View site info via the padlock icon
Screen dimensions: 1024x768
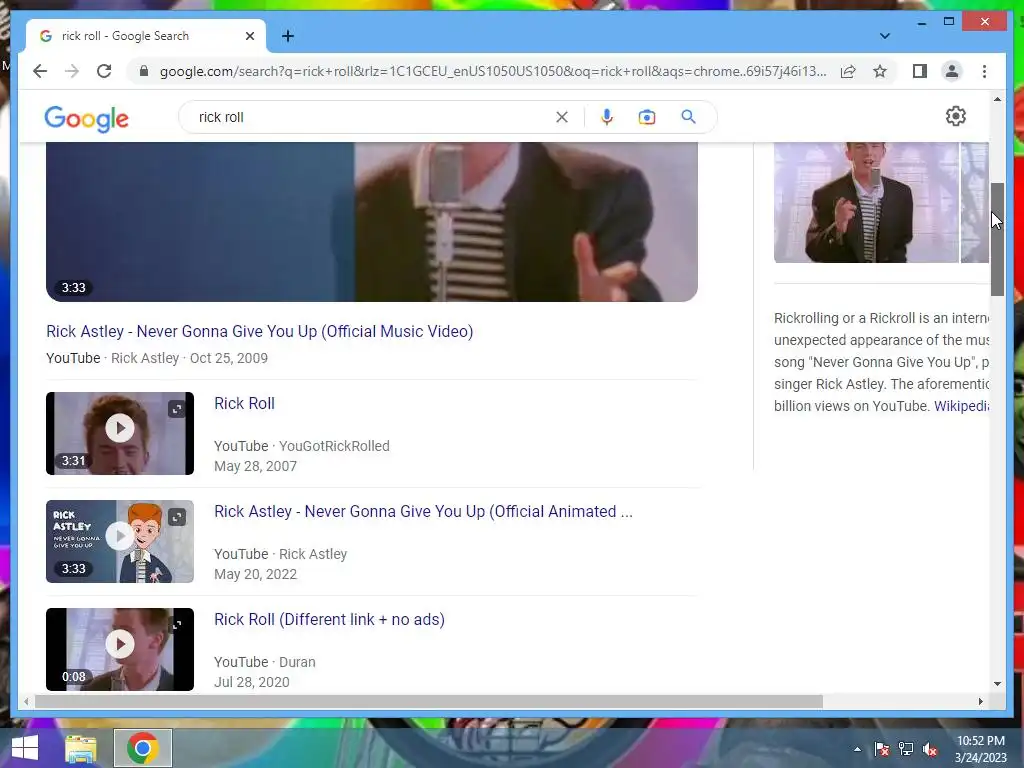[x=144, y=71]
